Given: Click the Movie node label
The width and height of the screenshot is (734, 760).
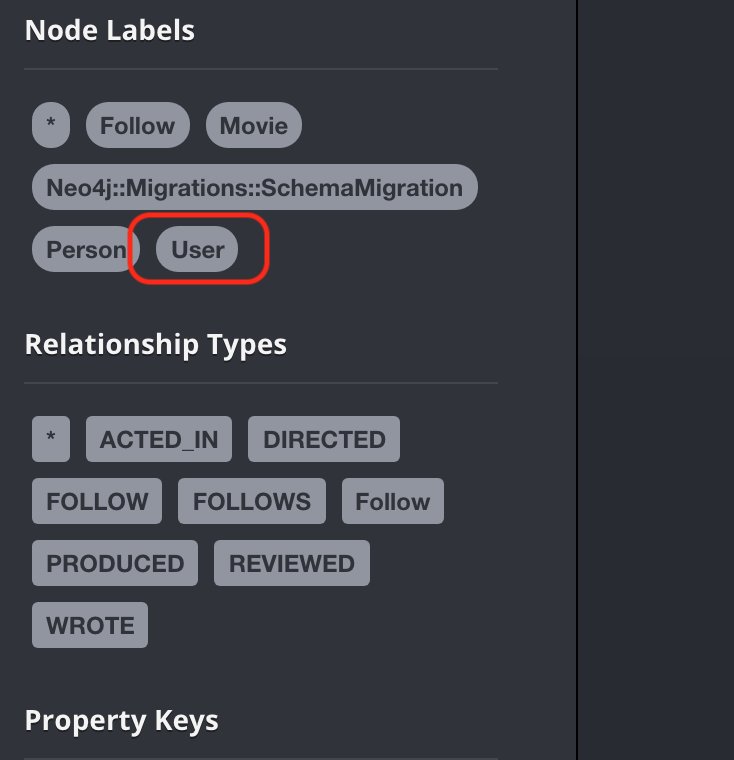Looking at the screenshot, I should [254, 125].
